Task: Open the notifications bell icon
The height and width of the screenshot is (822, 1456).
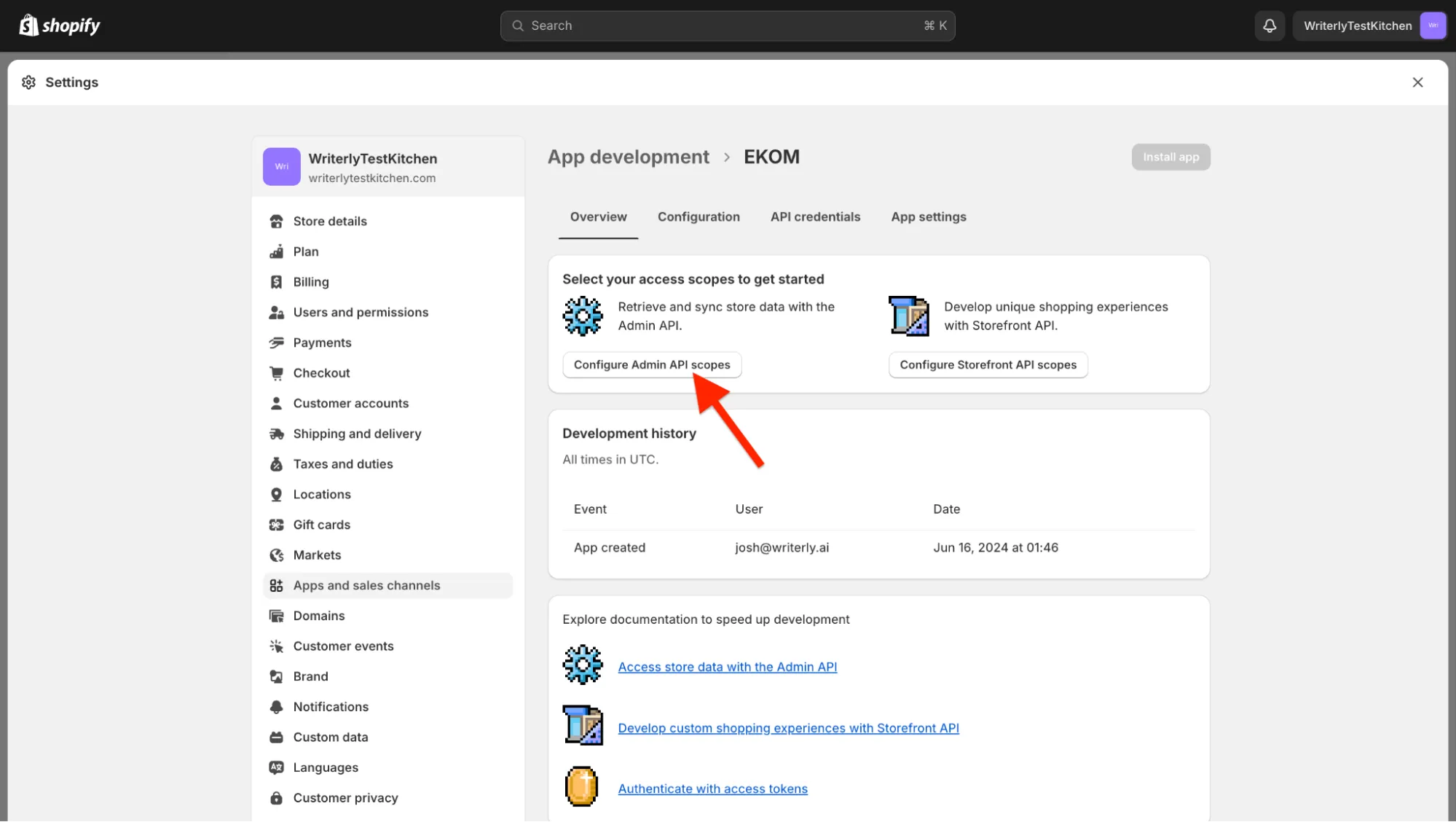Action: [1270, 26]
